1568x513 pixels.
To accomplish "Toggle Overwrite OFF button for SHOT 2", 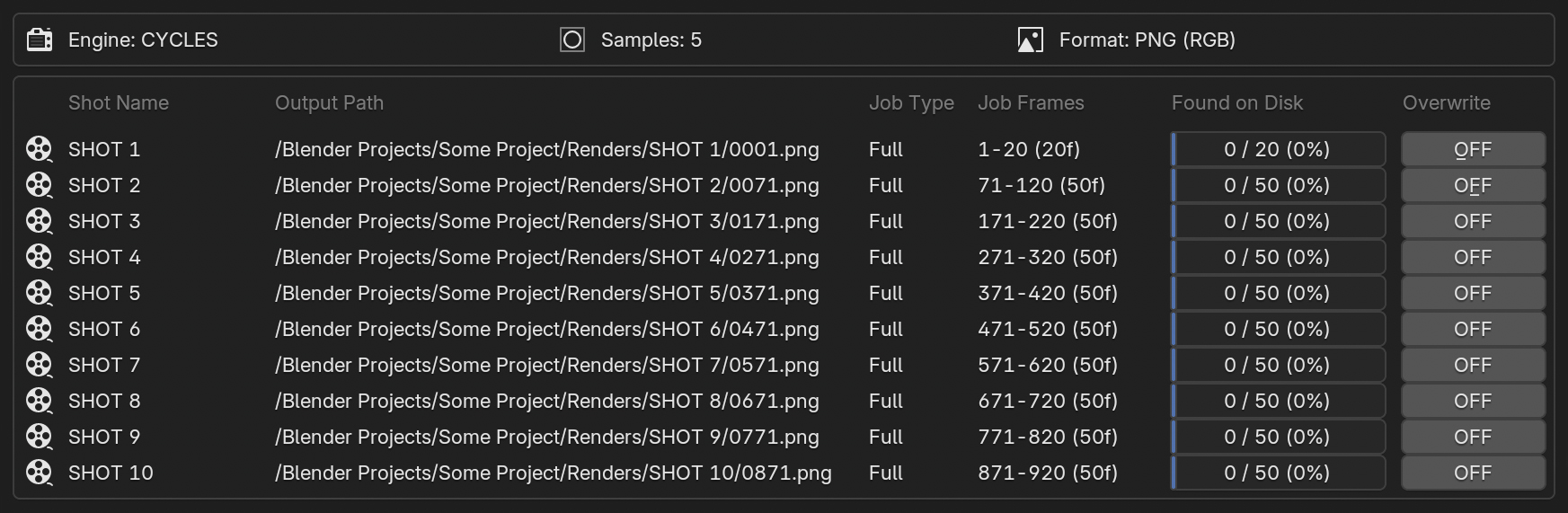I will point(1473,185).
